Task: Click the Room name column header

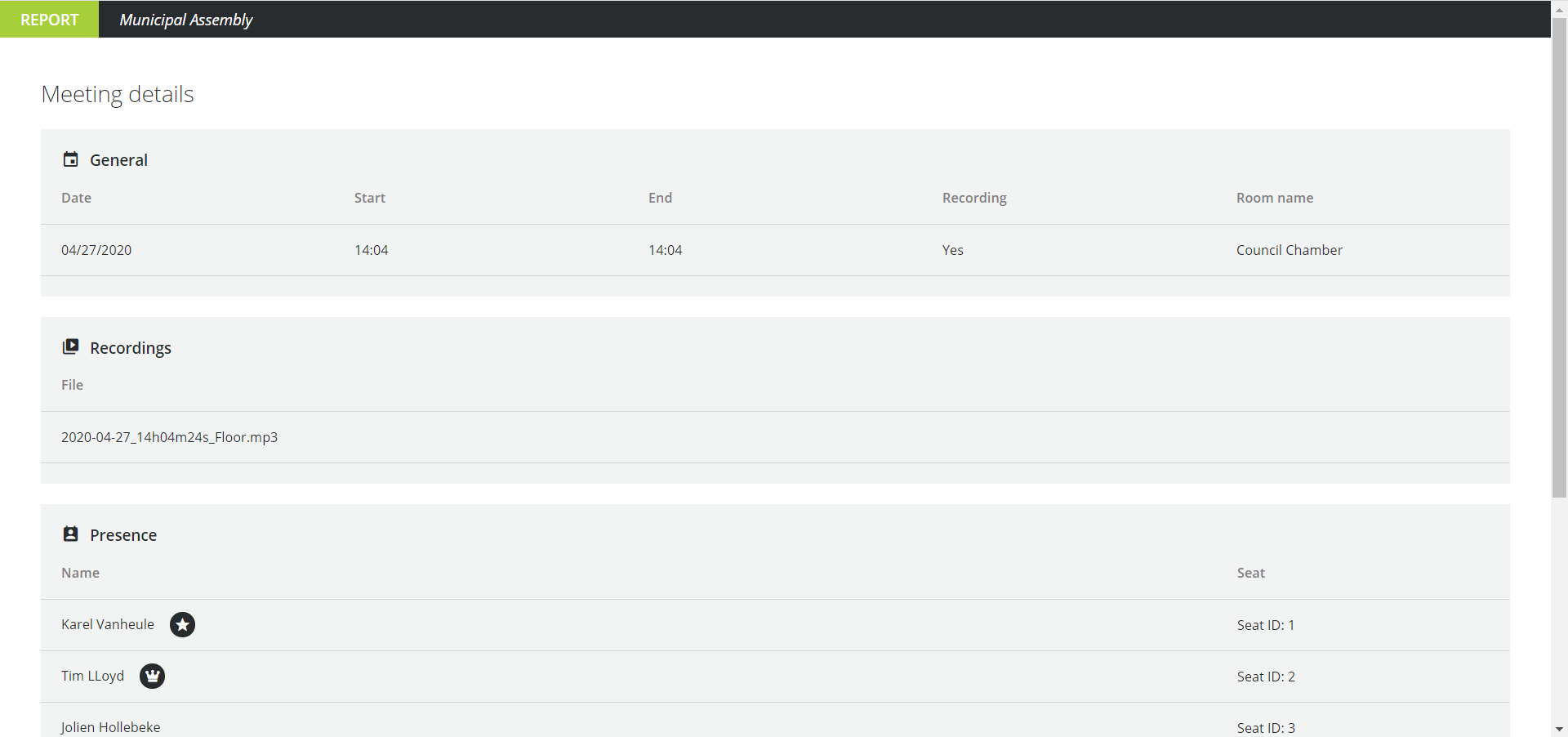Action: [x=1274, y=198]
